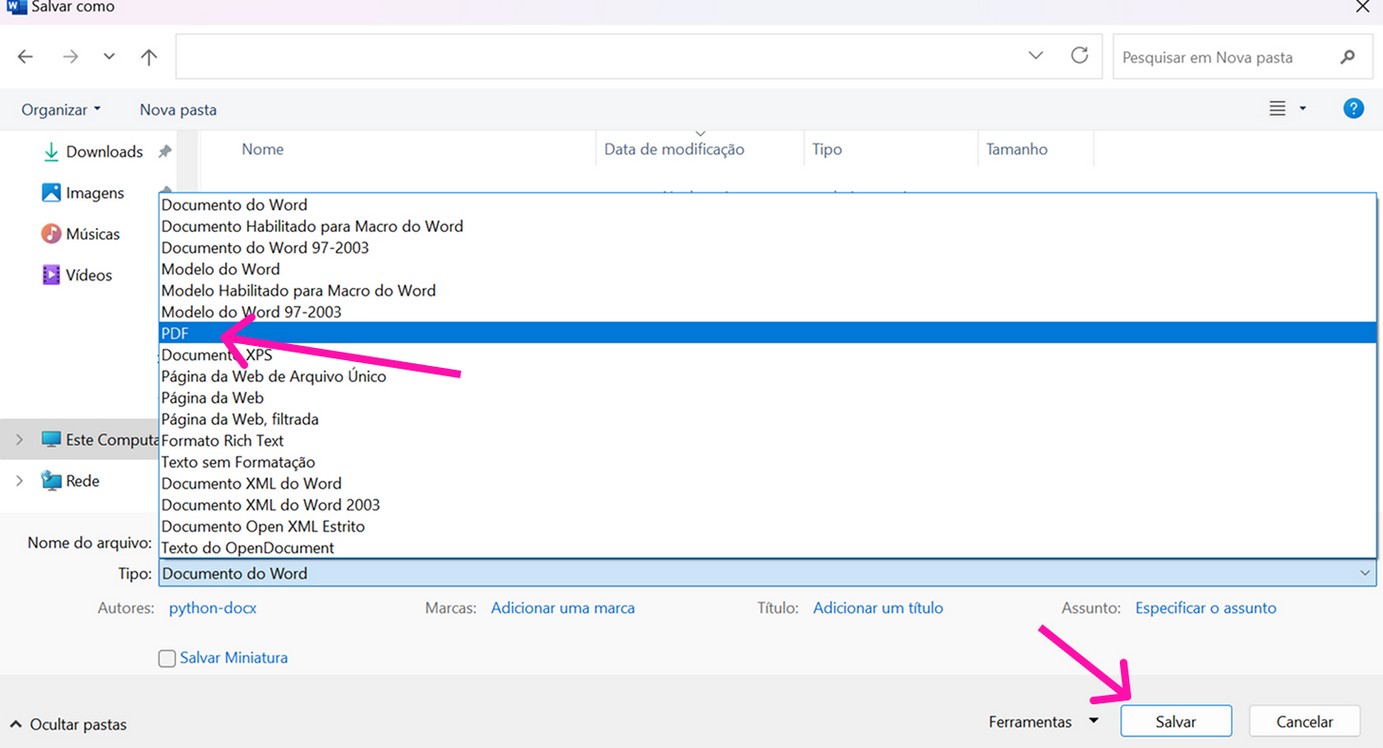Click the magnifier search icon
This screenshot has width=1383, height=748.
(x=1348, y=57)
